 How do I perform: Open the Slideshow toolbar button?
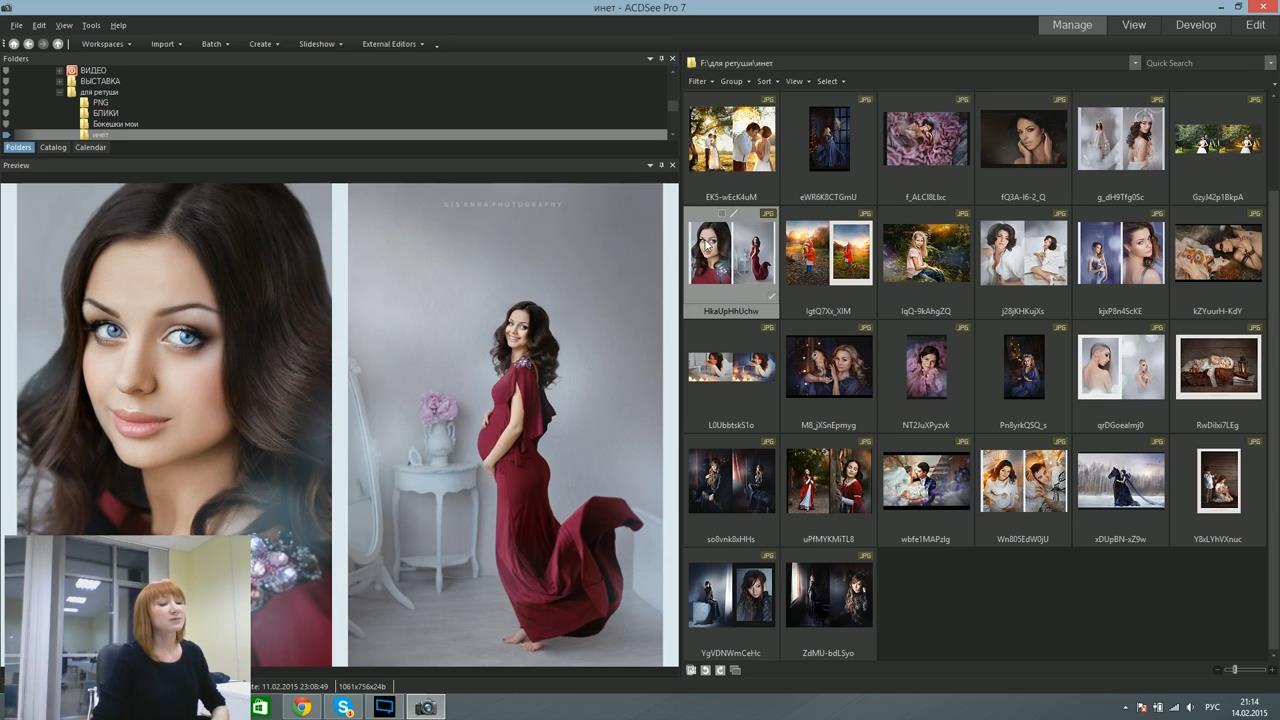tap(321, 44)
